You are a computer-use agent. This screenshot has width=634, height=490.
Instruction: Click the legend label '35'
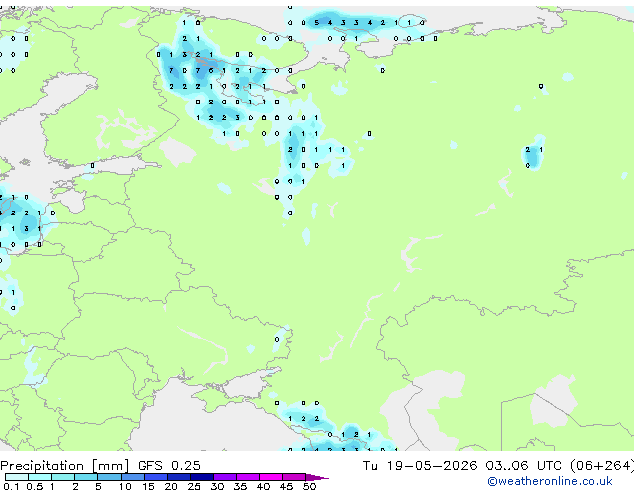(240, 486)
